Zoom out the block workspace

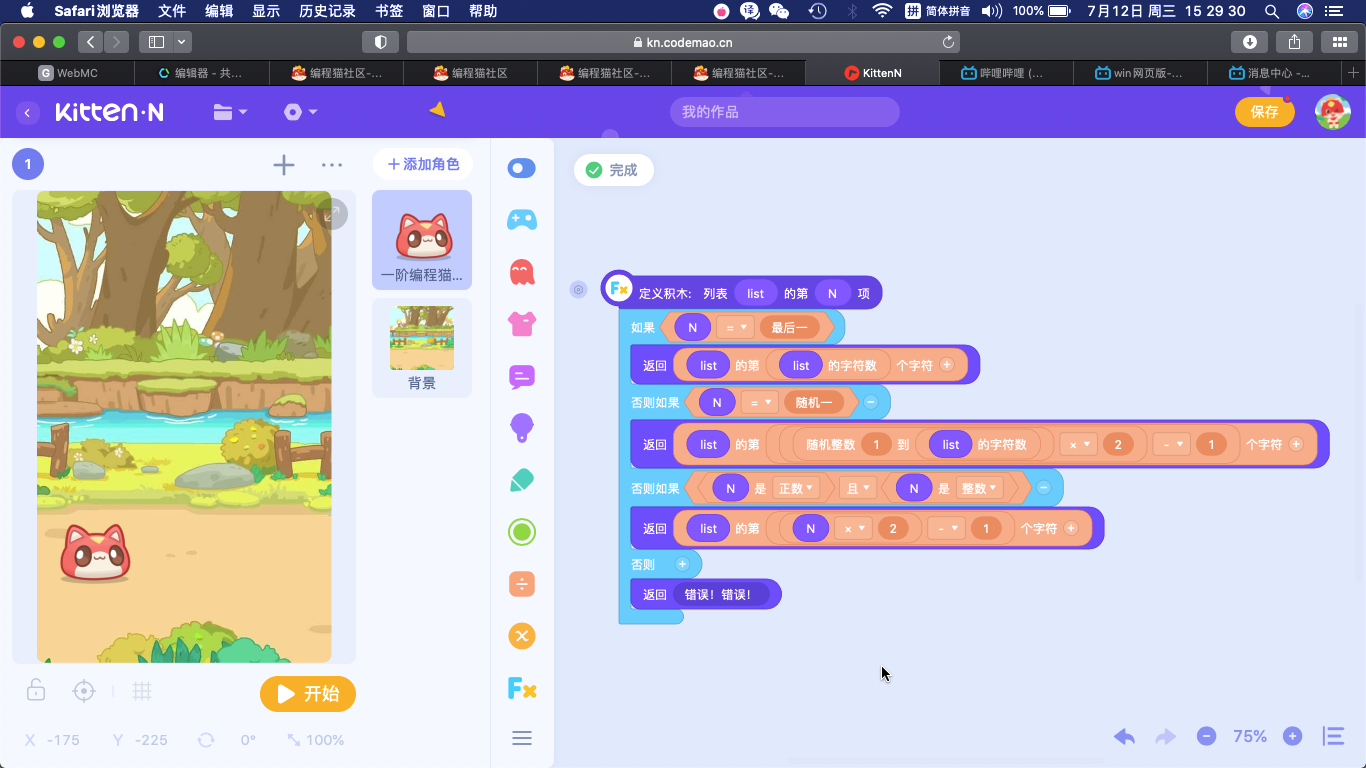click(x=1207, y=737)
